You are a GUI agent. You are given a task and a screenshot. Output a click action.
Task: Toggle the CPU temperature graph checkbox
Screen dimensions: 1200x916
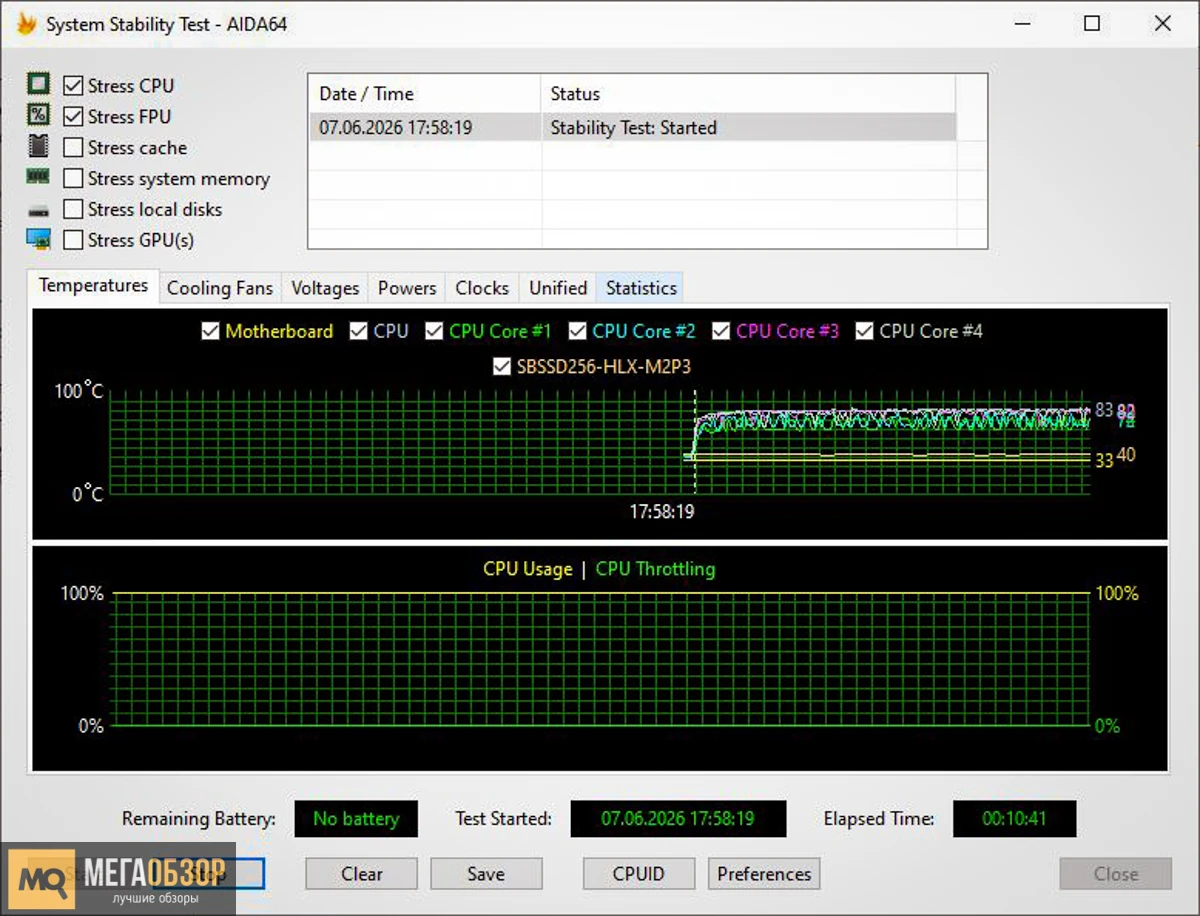click(x=358, y=331)
